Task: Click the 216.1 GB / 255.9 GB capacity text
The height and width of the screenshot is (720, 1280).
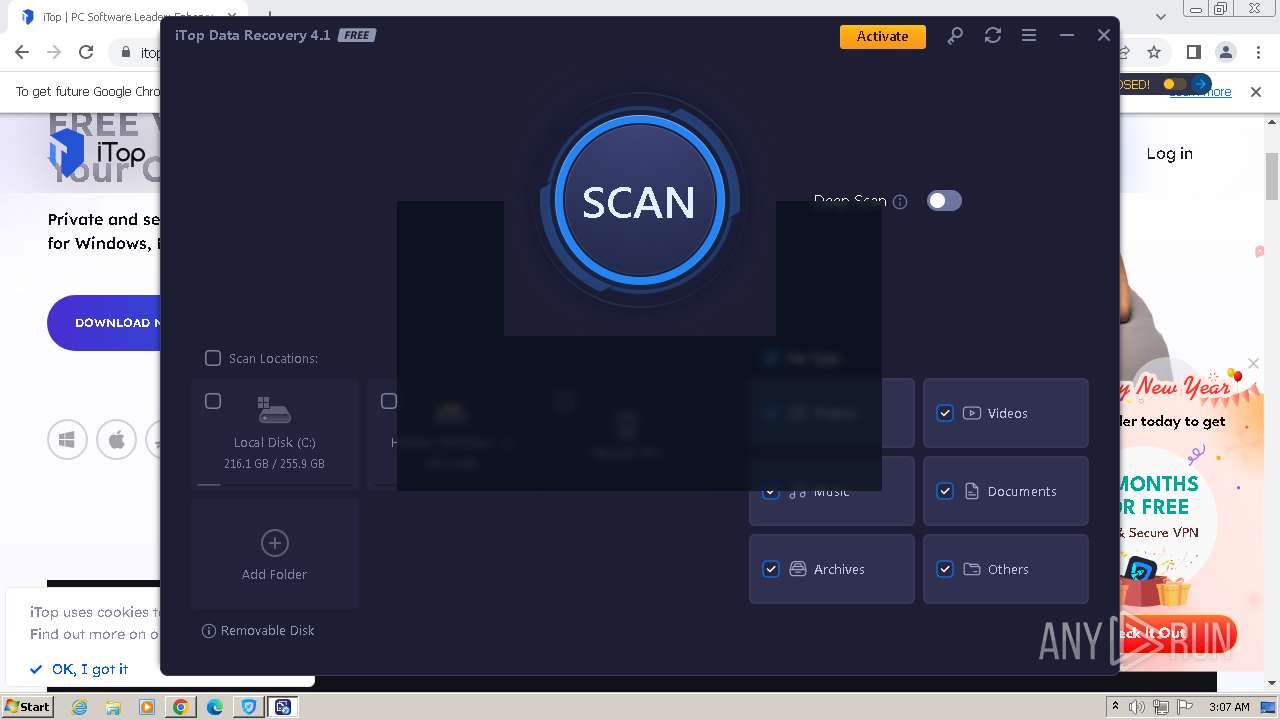Action: (274, 464)
